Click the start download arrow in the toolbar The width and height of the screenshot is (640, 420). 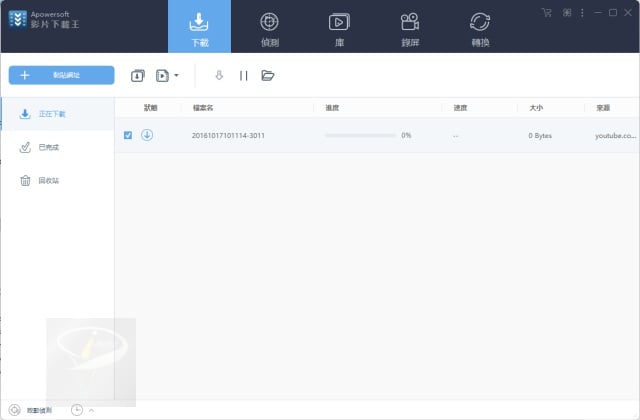219,75
